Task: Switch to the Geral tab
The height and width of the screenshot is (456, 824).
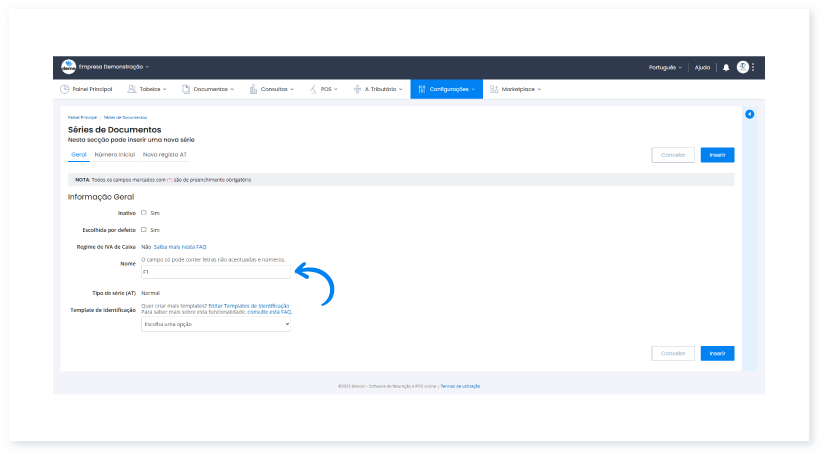Action: [79, 154]
